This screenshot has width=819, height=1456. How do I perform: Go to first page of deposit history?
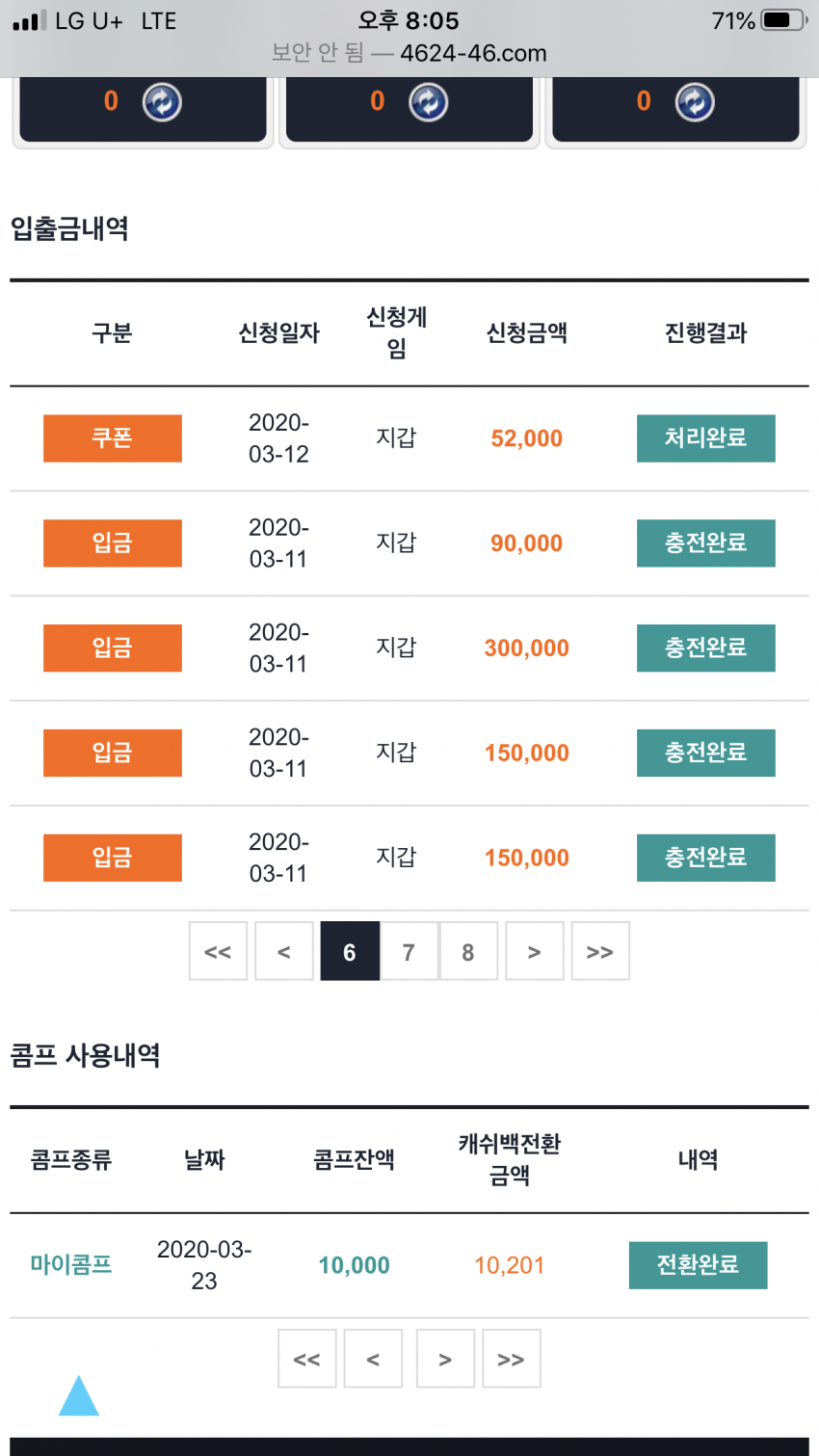pyautogui.click(x=218, y=951)
